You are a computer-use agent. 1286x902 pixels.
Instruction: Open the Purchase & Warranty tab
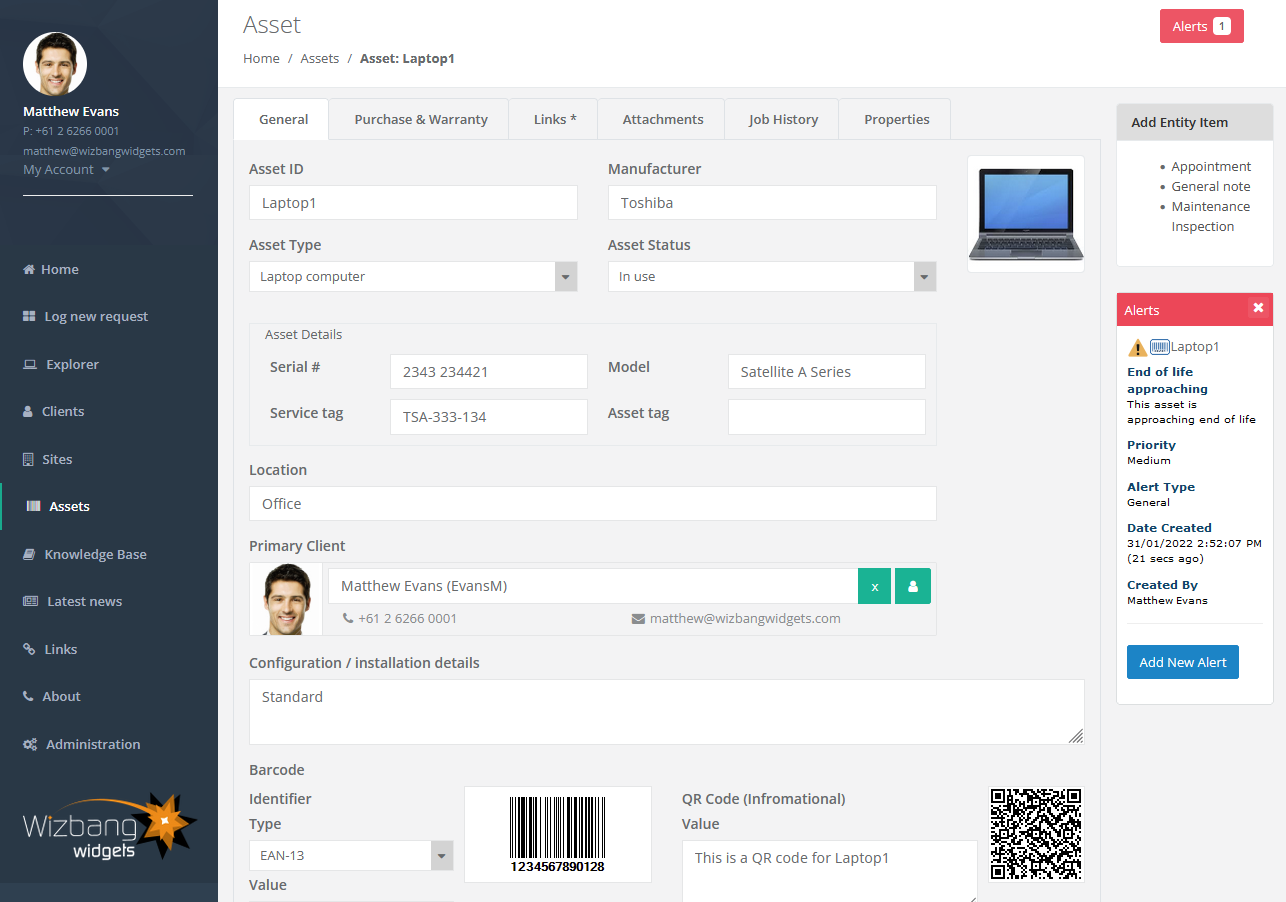point(421,119)
